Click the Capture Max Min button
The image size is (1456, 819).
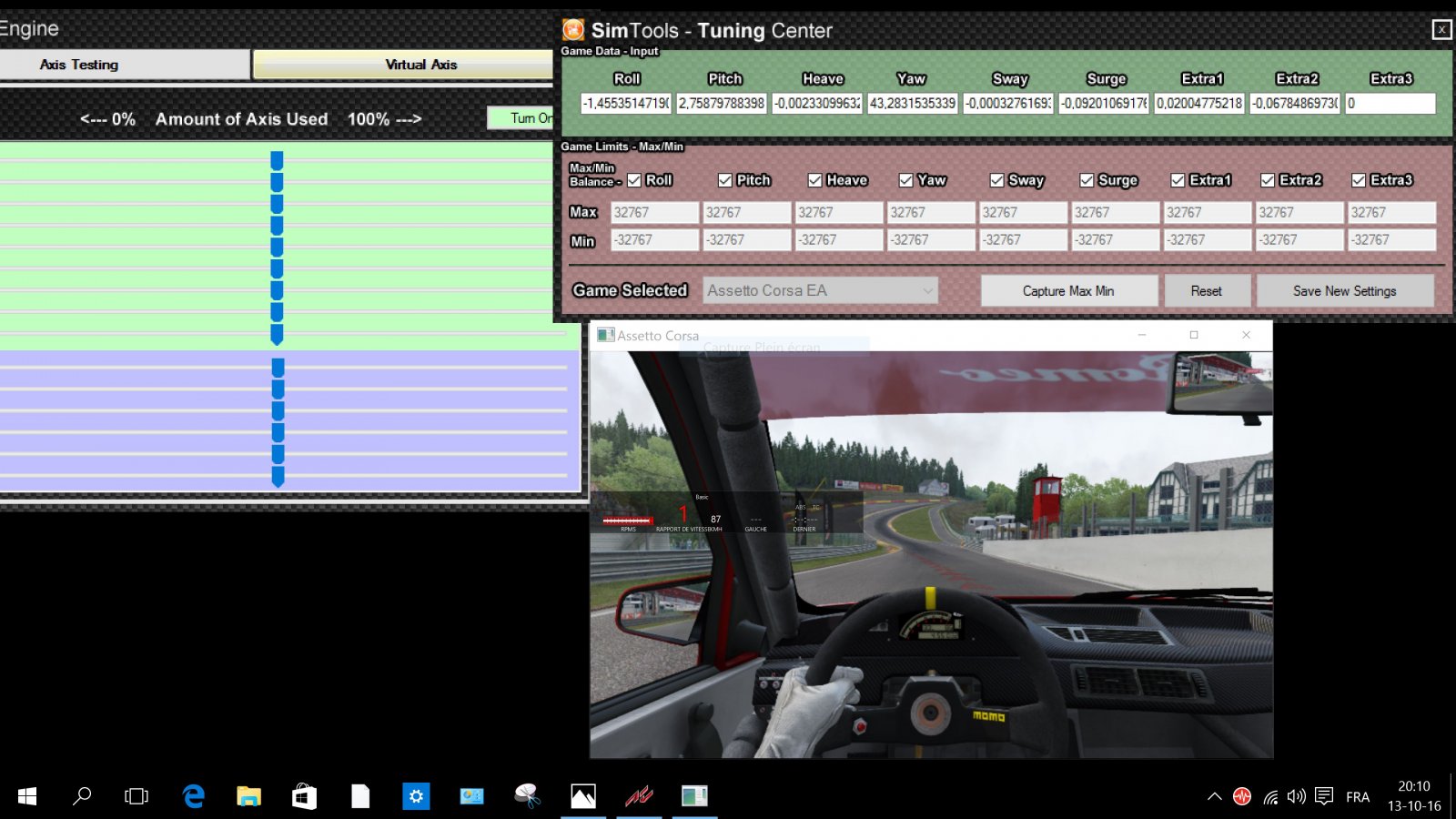[x=1068, y=290]
